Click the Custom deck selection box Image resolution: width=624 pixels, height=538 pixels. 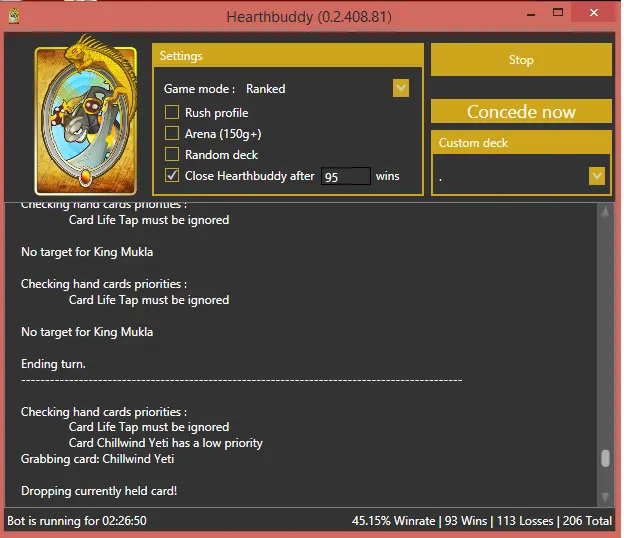(x=521, y=175)
